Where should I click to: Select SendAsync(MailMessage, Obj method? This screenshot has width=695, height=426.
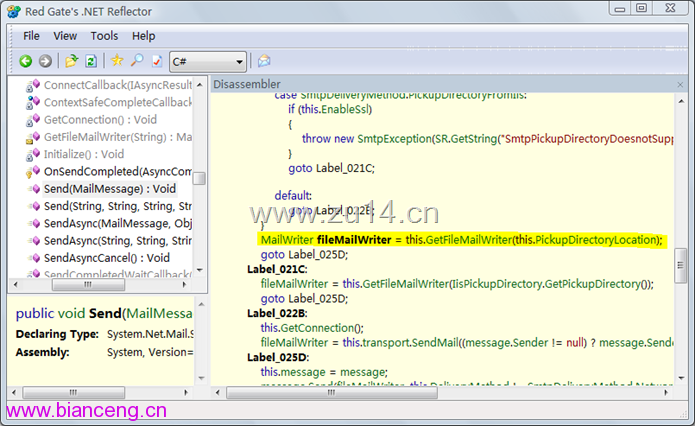[x=118, y=223]
